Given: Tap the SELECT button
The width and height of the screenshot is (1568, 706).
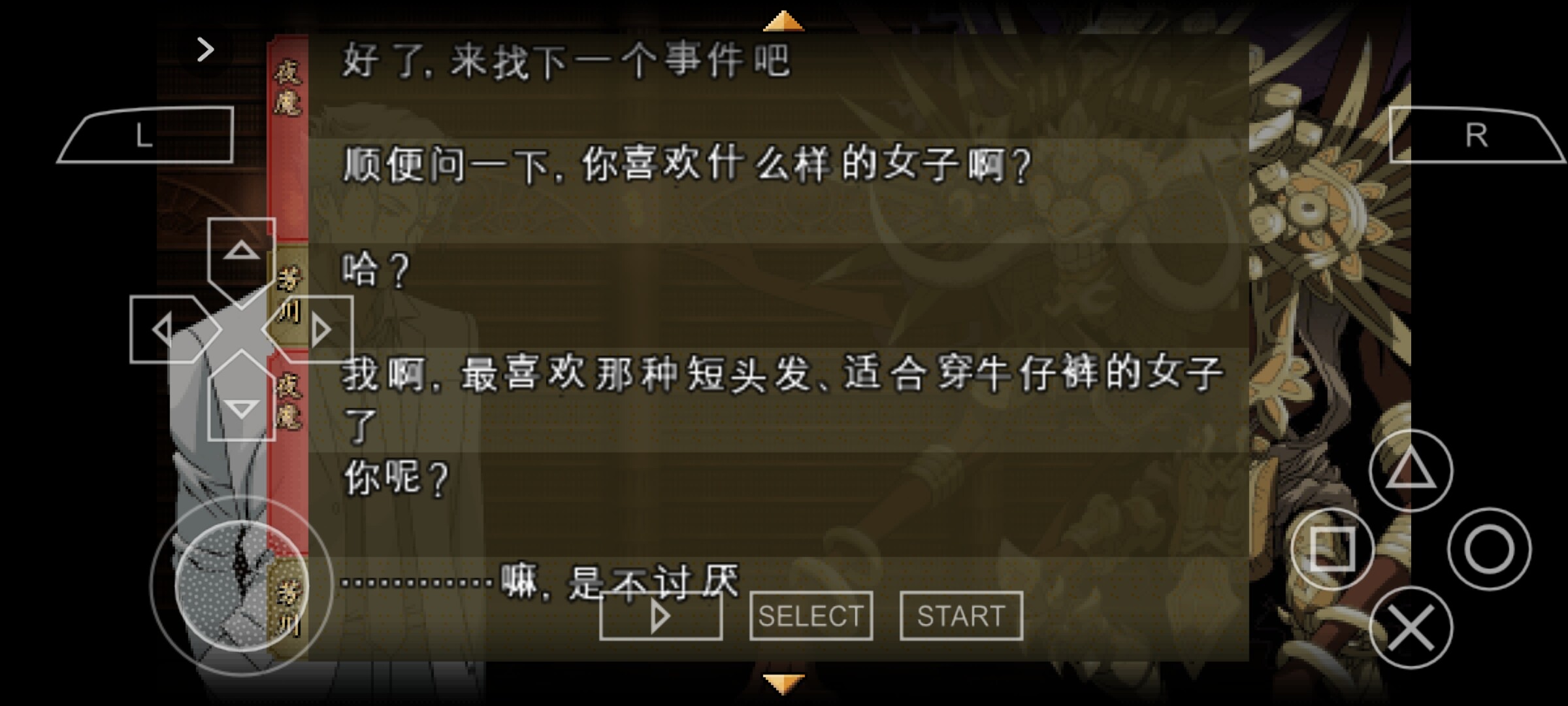Looking at the screenshot, I should 811,616.
